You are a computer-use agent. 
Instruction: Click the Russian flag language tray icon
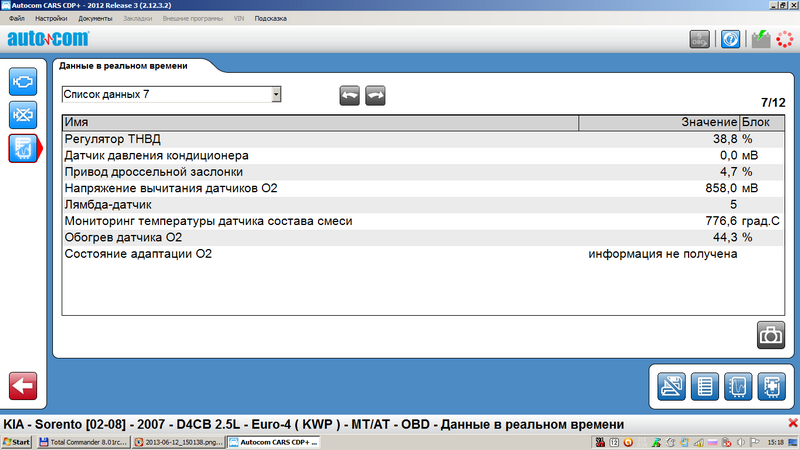tap(712, 442)
